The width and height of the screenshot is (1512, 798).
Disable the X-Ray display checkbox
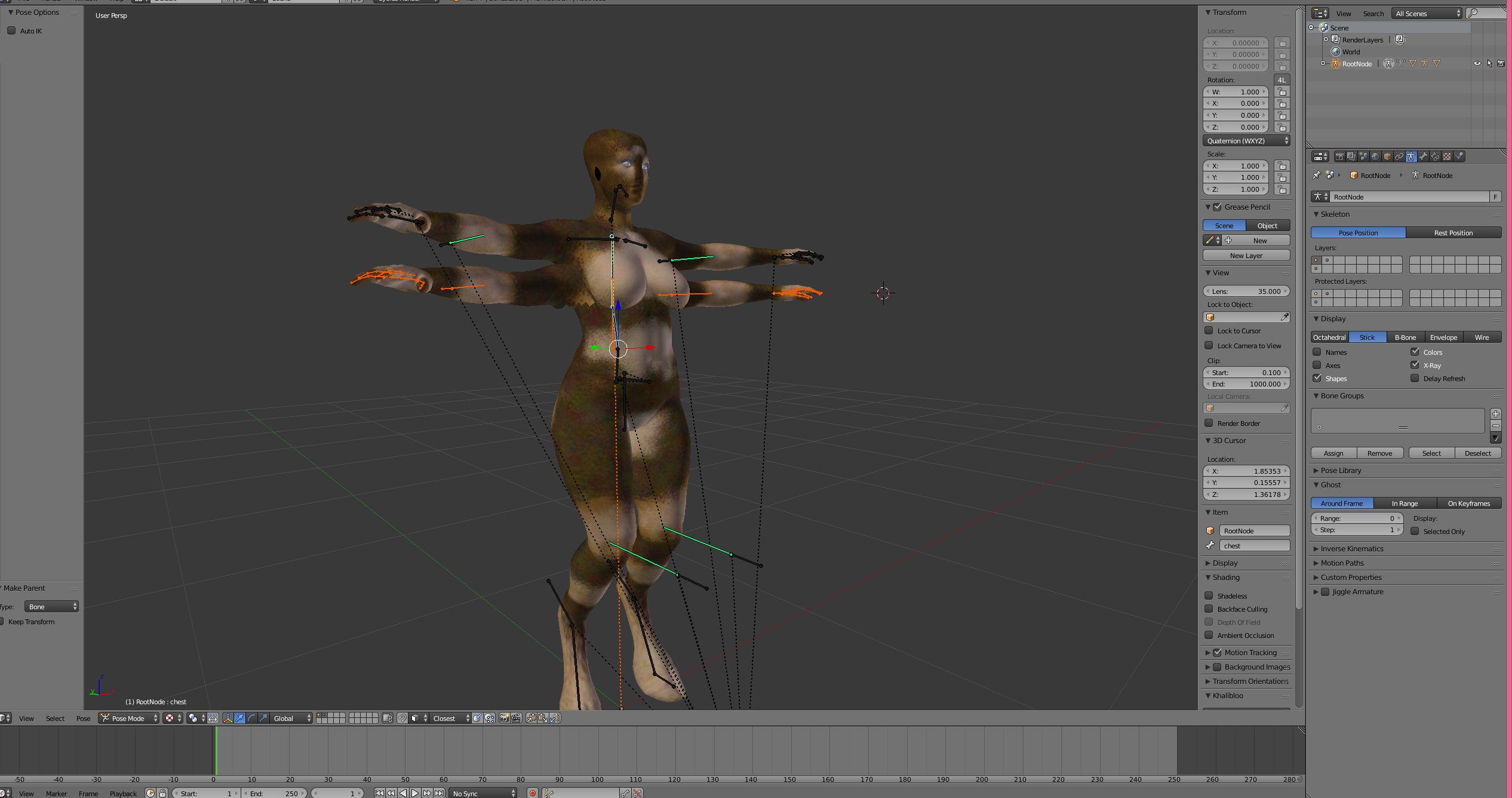tap(1415, 365)
